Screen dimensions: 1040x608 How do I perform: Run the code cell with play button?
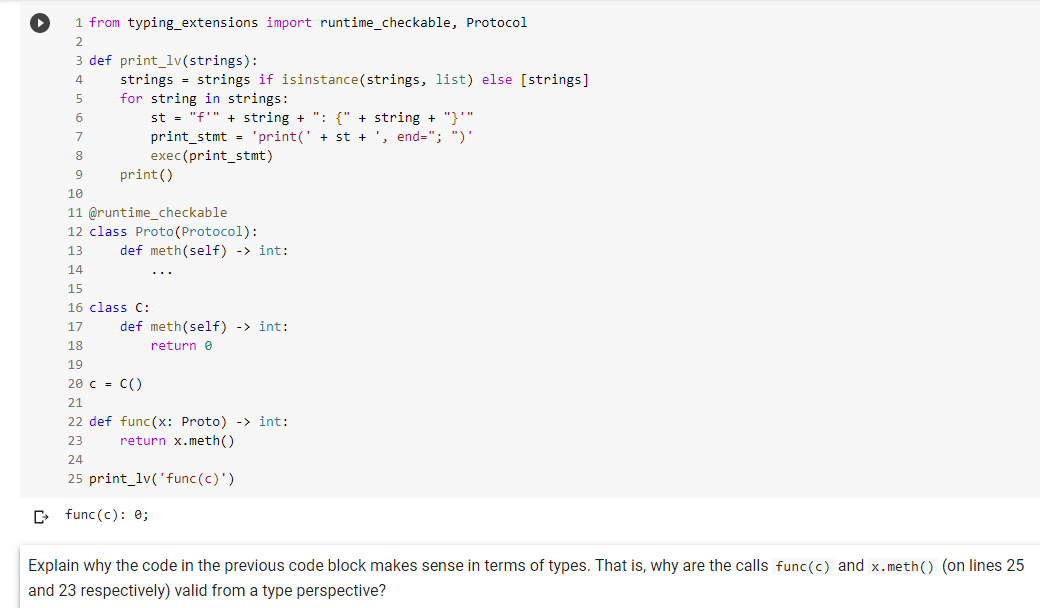pyautogui.click(x=41, y=23)
